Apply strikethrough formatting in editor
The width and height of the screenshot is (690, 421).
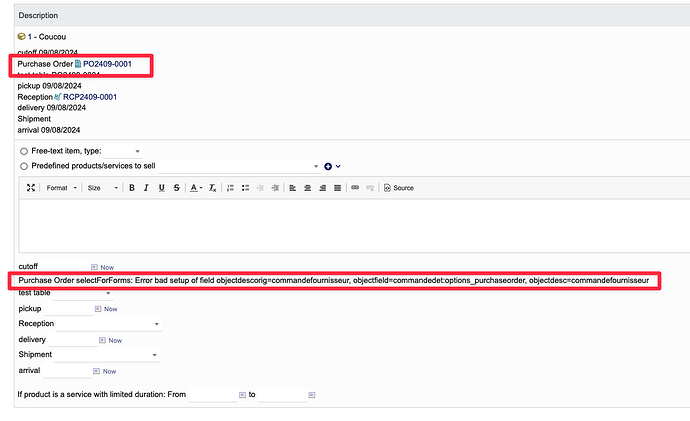pos(176,187)
